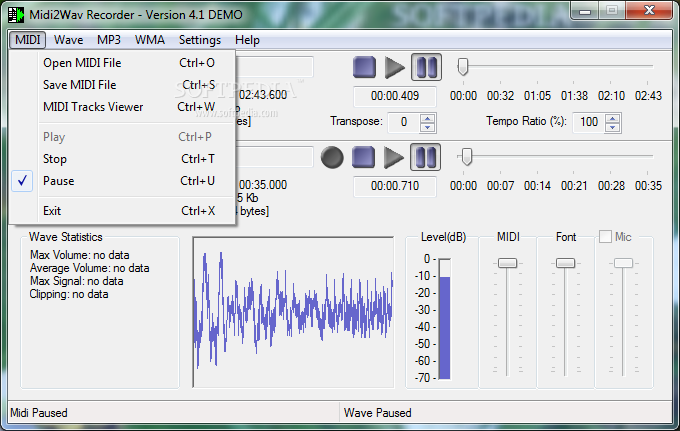Toggle the MIDI pause button

426,67
